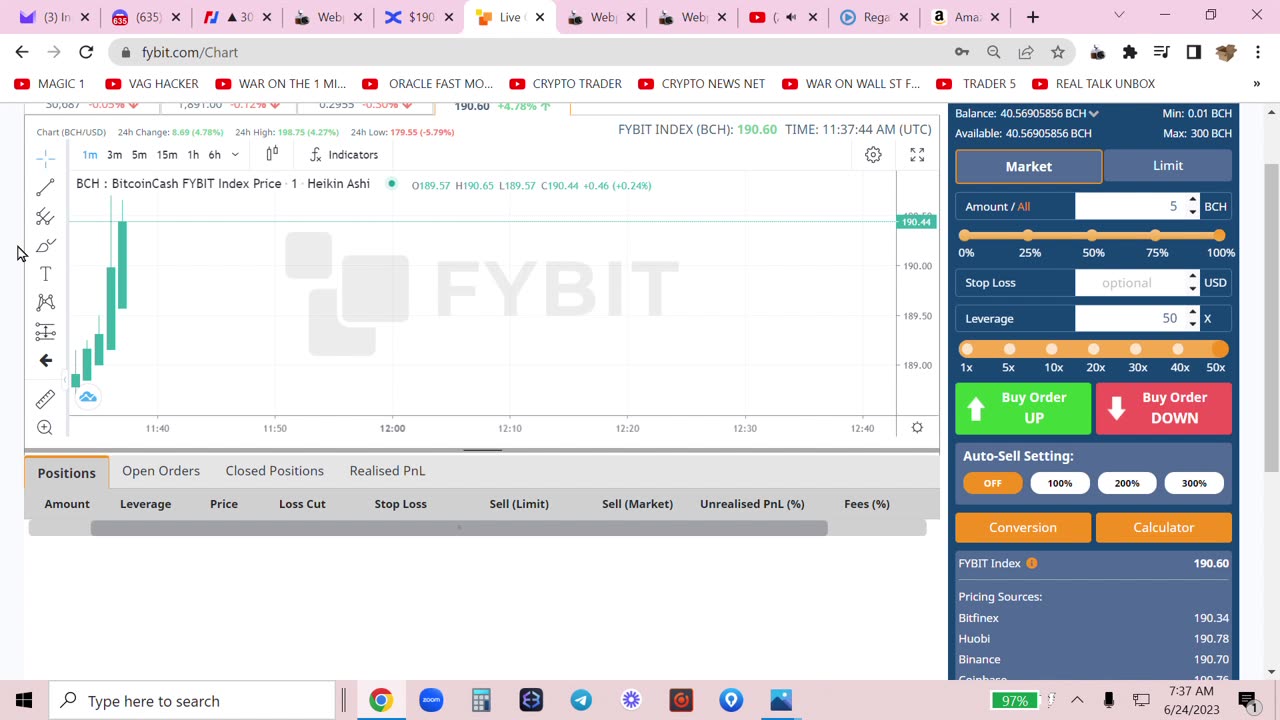Open the Calculator tool
This screenshot has width=1280, height=720.
point(1163,527)
